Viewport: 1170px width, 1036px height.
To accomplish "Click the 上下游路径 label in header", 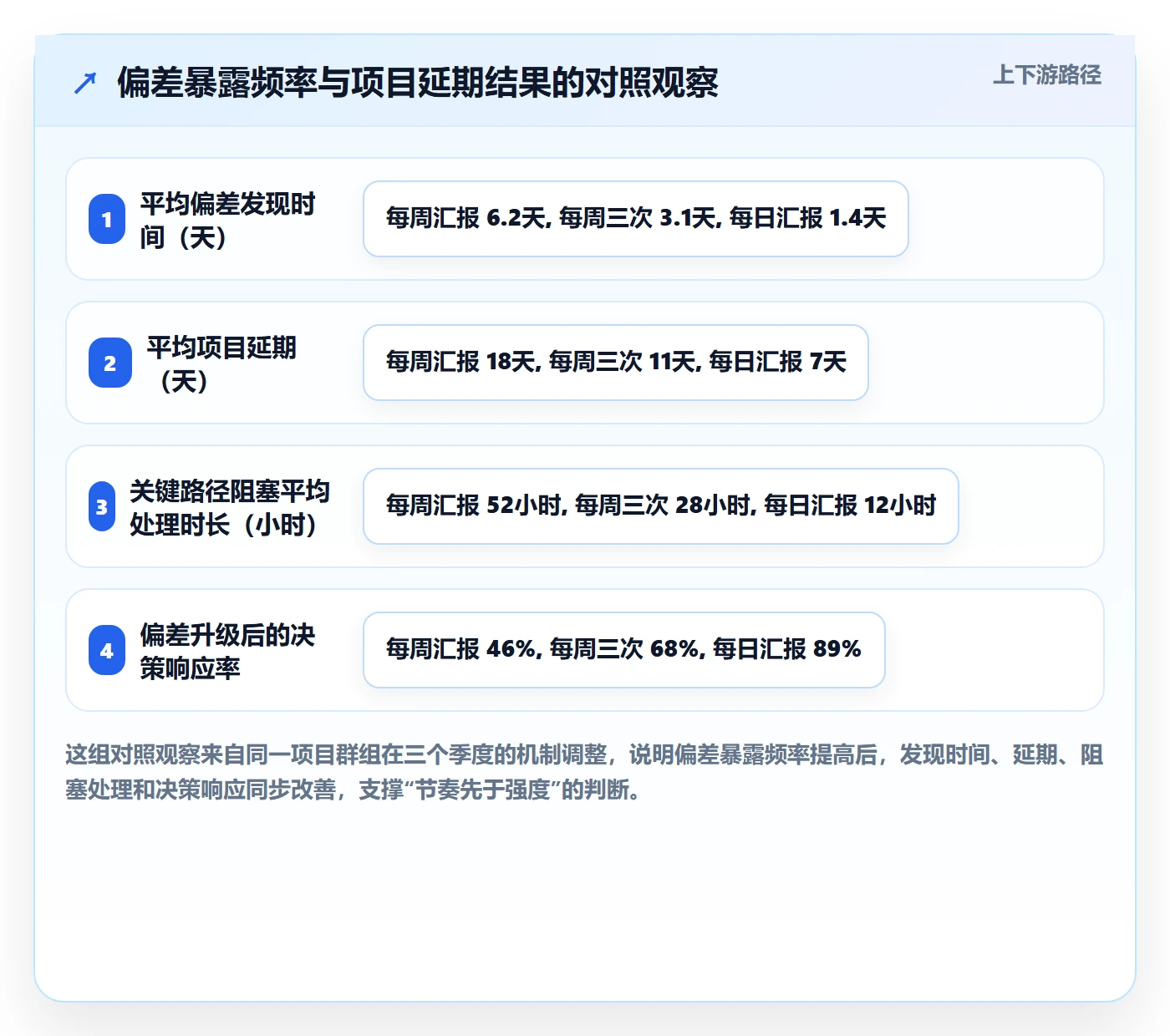I will pyautogui.click(x=1047, y=75).
